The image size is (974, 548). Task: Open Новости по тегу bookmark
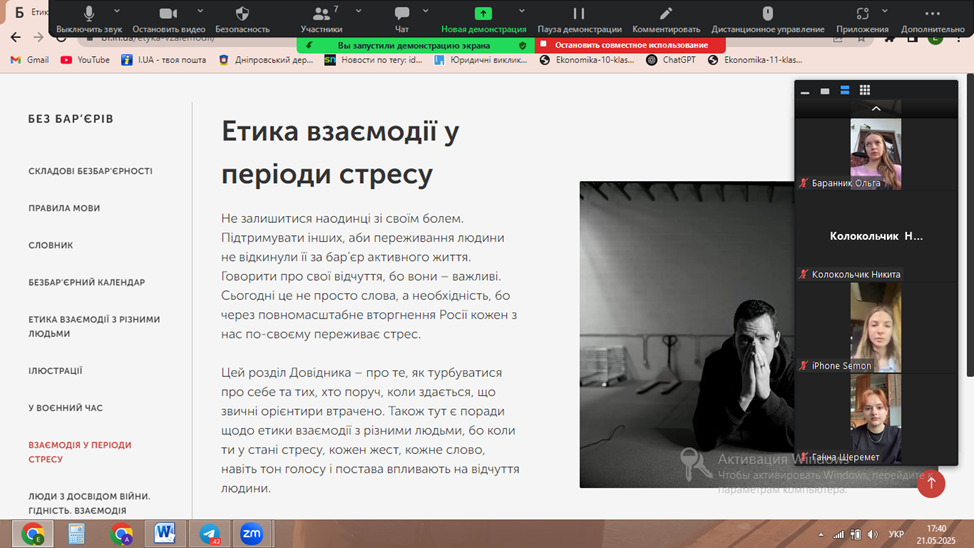click(373, 60)
